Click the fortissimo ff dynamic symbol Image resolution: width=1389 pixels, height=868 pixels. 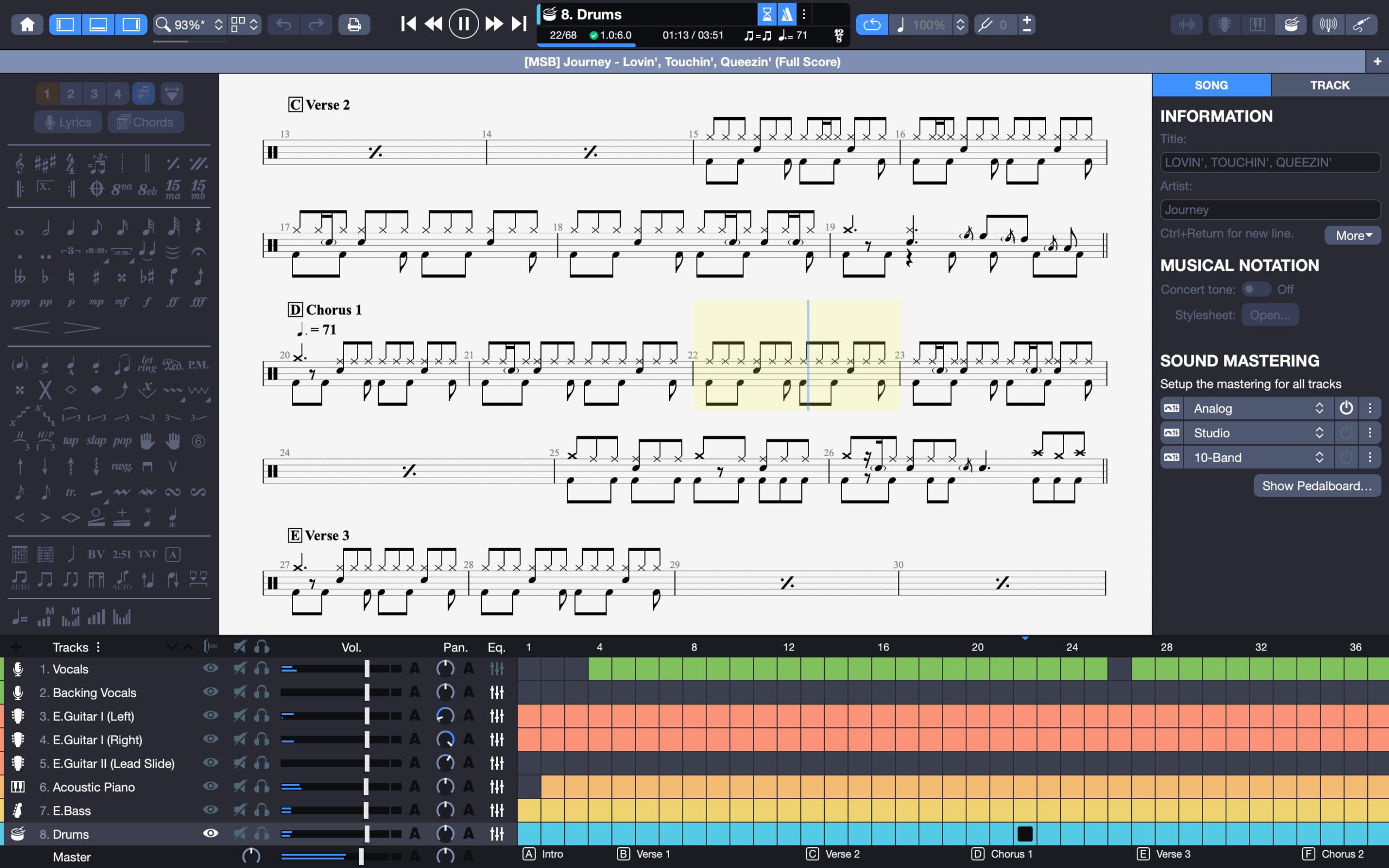[172, 302]
